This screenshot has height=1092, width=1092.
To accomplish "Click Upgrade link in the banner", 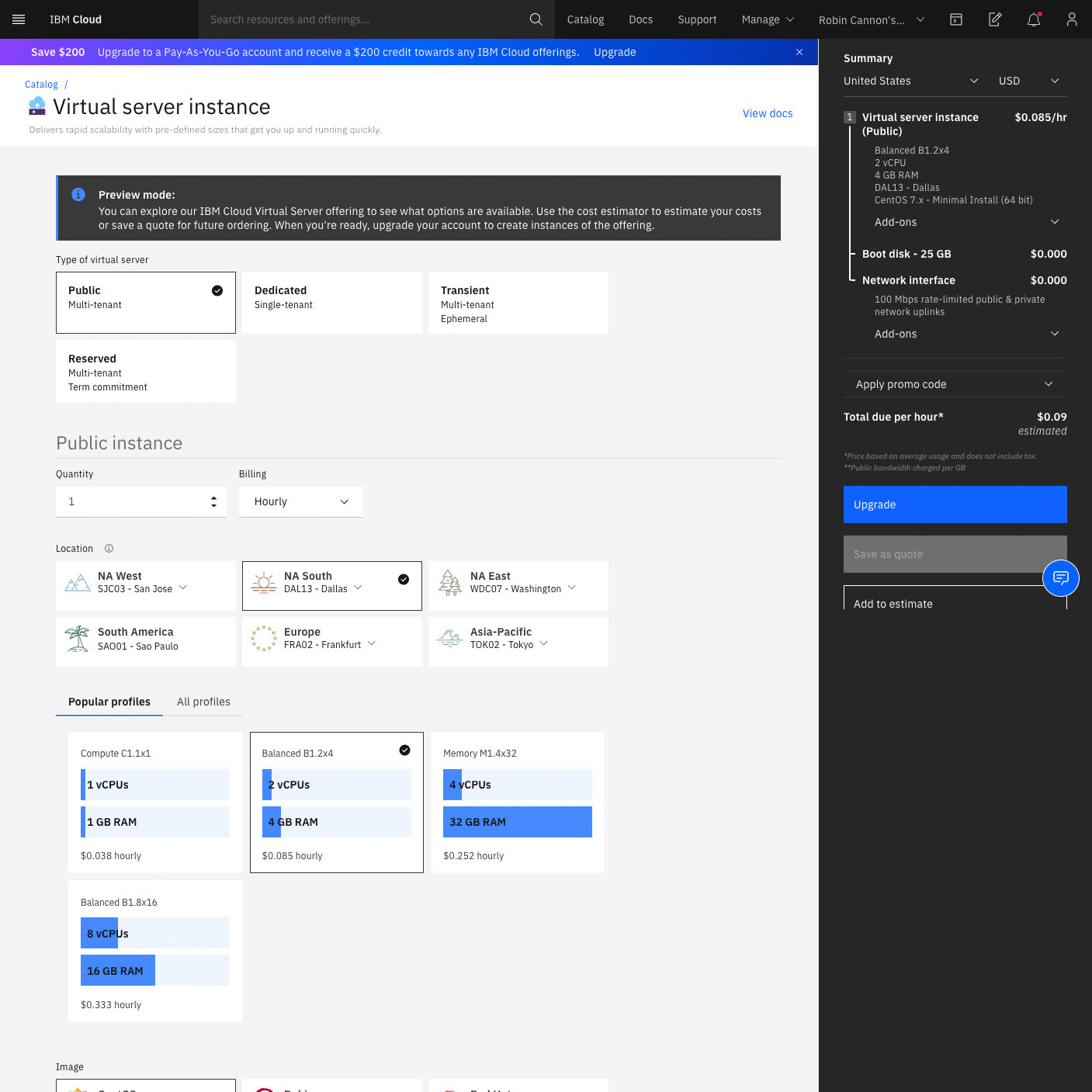I will coord(615,52).
